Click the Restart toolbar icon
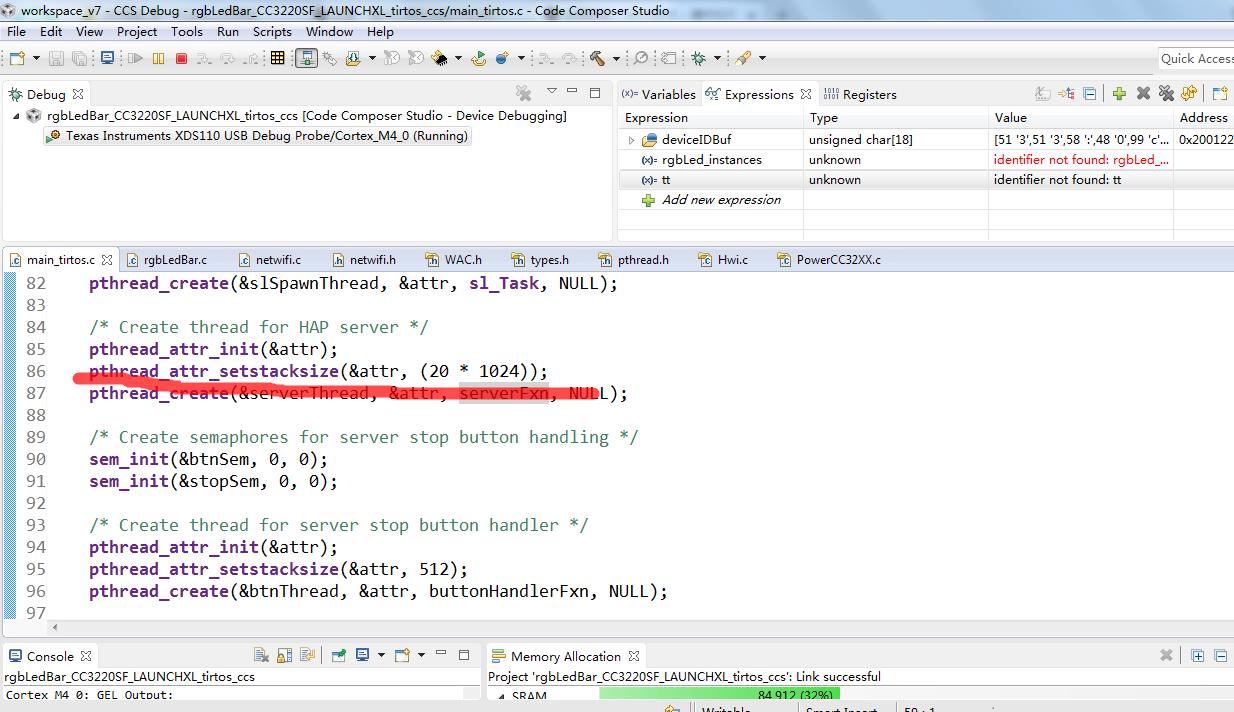The image size is (1234, 712). pyautogui.click(x=478, y=58)
